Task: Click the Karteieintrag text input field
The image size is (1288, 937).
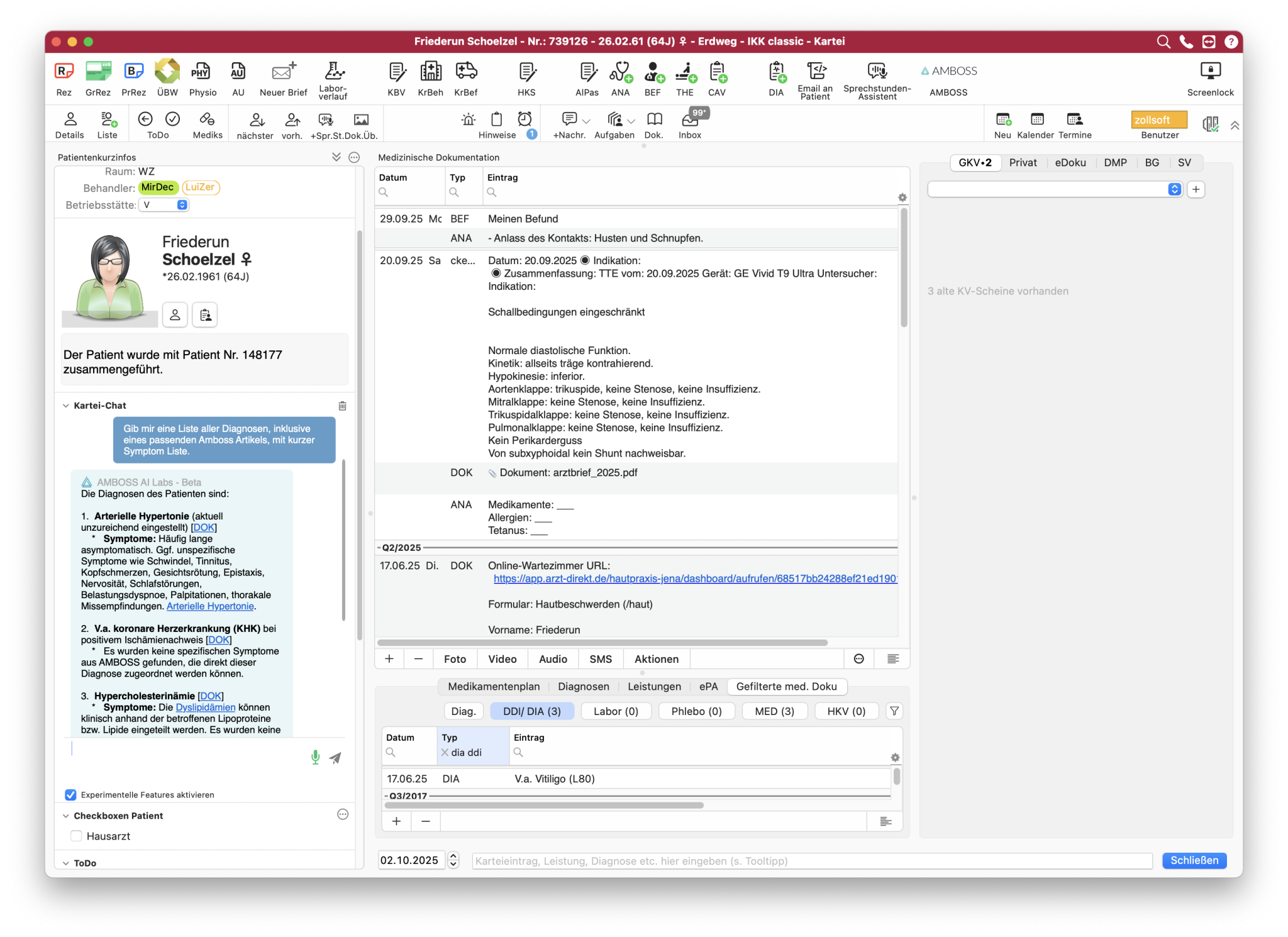Action: click(x=811, y=861)
